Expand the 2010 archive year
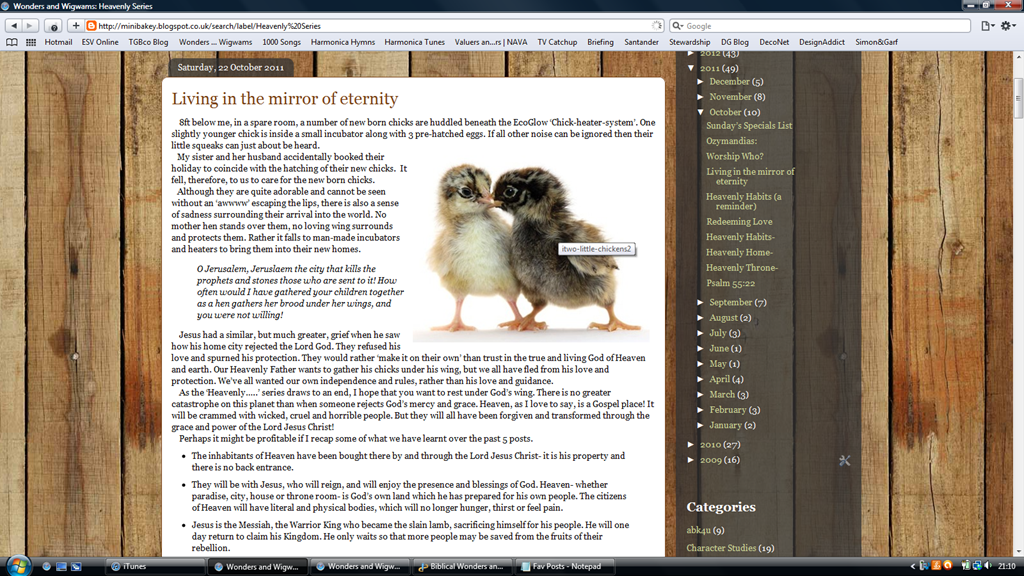Image resolution: width=1024 pixels, height=576 pixels. tap(691, 444)
